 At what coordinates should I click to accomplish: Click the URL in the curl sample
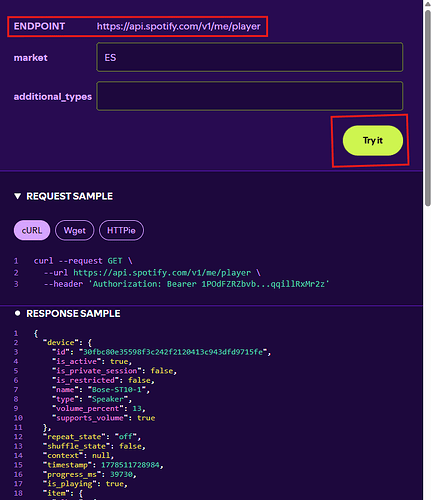[x=162, y=273]
